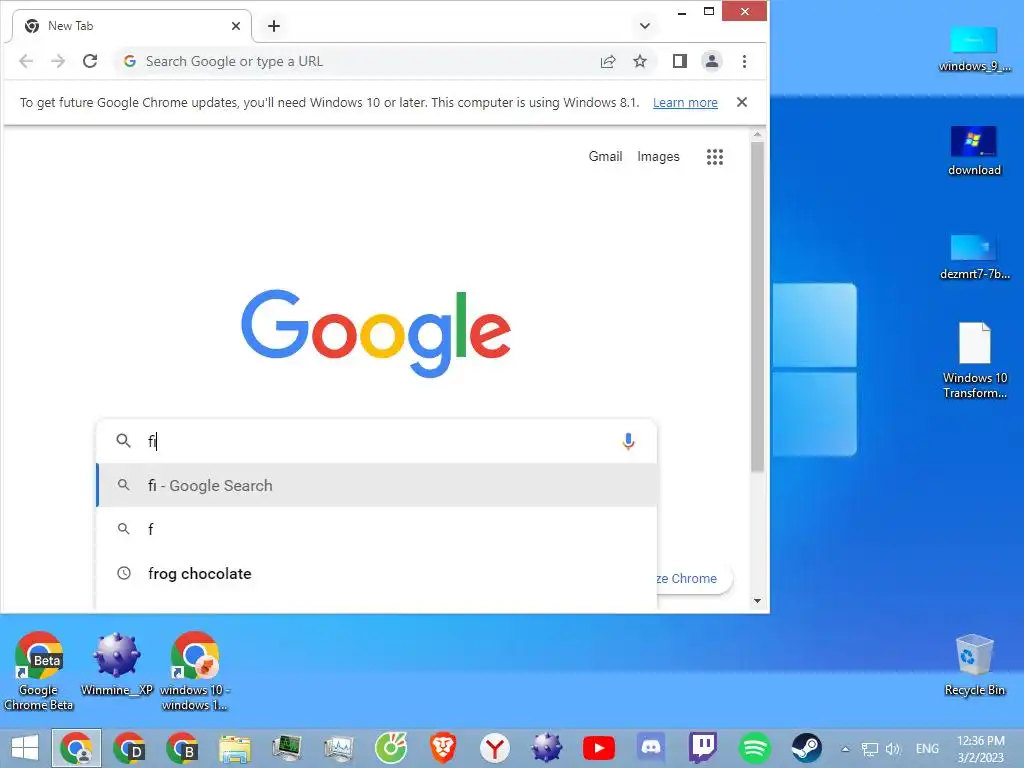Click the back navigation arrow
Viewport: 1024px width, 768px height.
tap(26, 61)
